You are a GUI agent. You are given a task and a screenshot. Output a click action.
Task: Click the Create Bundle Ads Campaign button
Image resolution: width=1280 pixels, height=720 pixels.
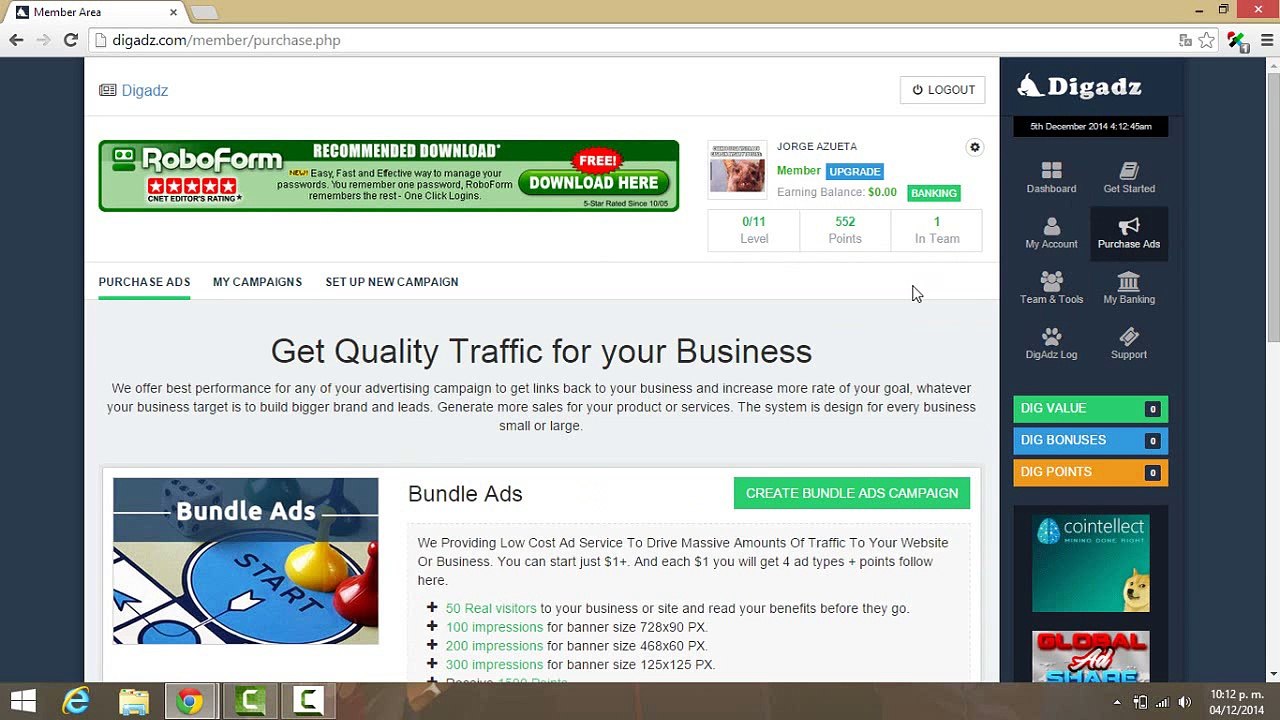click(x=852, y=493)
